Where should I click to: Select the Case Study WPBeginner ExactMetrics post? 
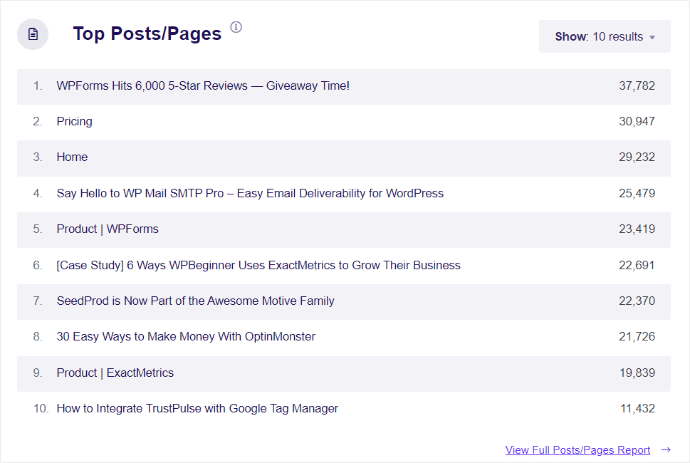344,266
